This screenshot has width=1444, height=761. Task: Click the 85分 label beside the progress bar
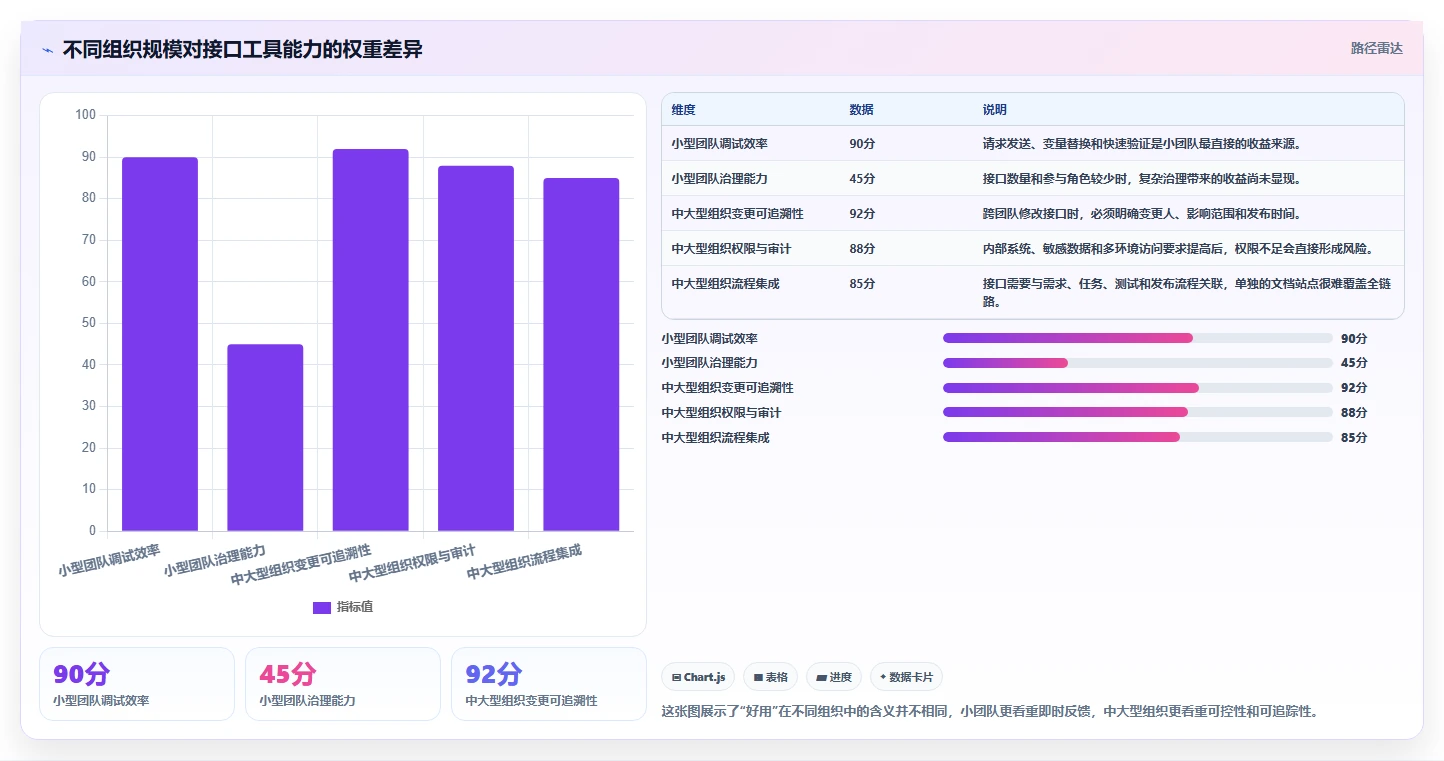point(1354,437)
